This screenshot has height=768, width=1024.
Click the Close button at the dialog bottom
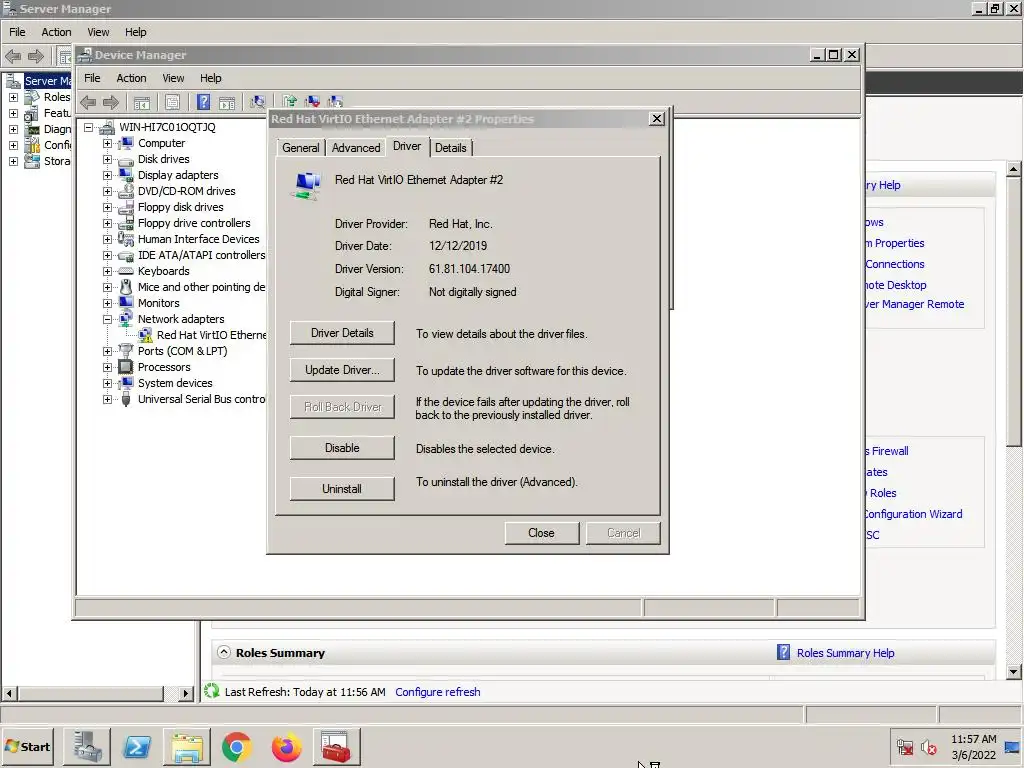point(541,533)
